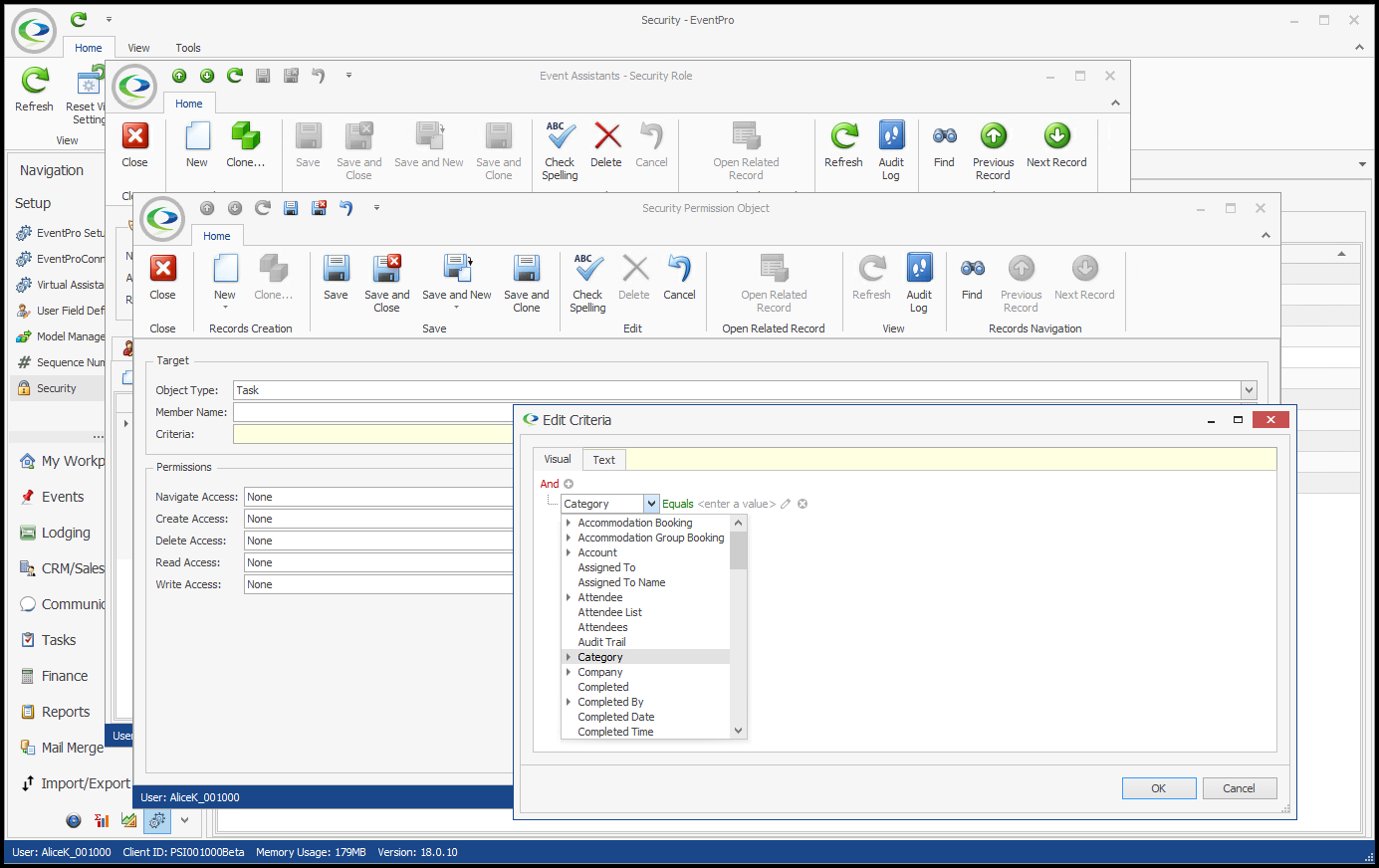Click Read Access field
The height and width of the screenshot is (868, 1379).
click(x=378, y=562)
